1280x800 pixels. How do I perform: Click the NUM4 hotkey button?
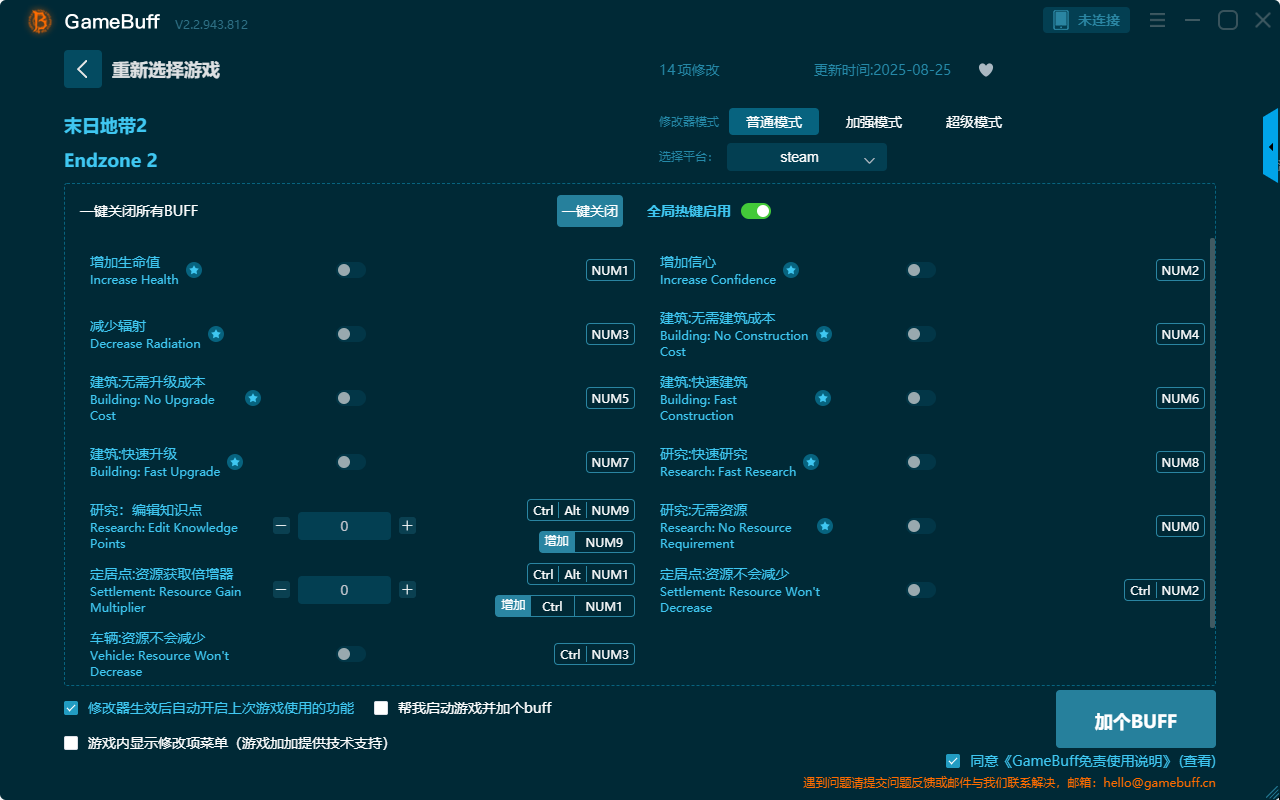pyautogui.click(x=1180, y=334)
